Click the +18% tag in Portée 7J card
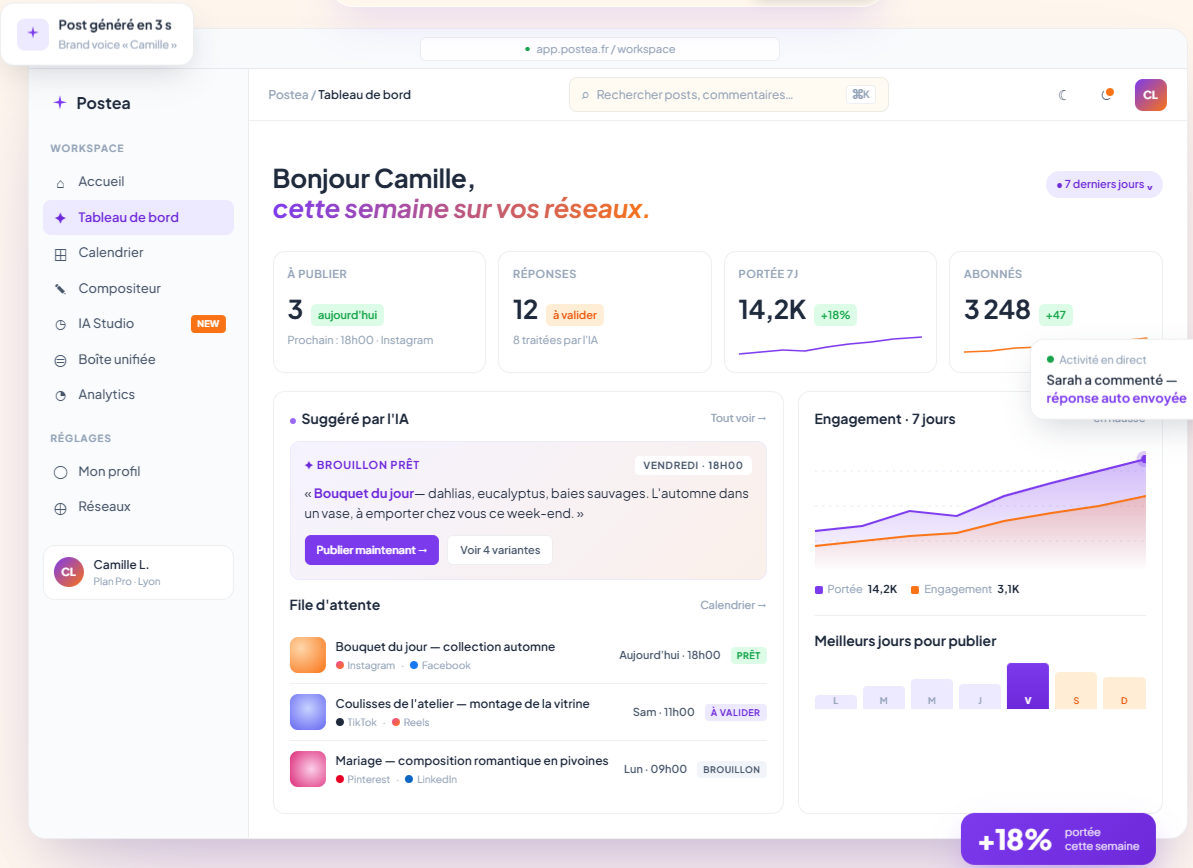1193x868 pixels. [835, 315]
